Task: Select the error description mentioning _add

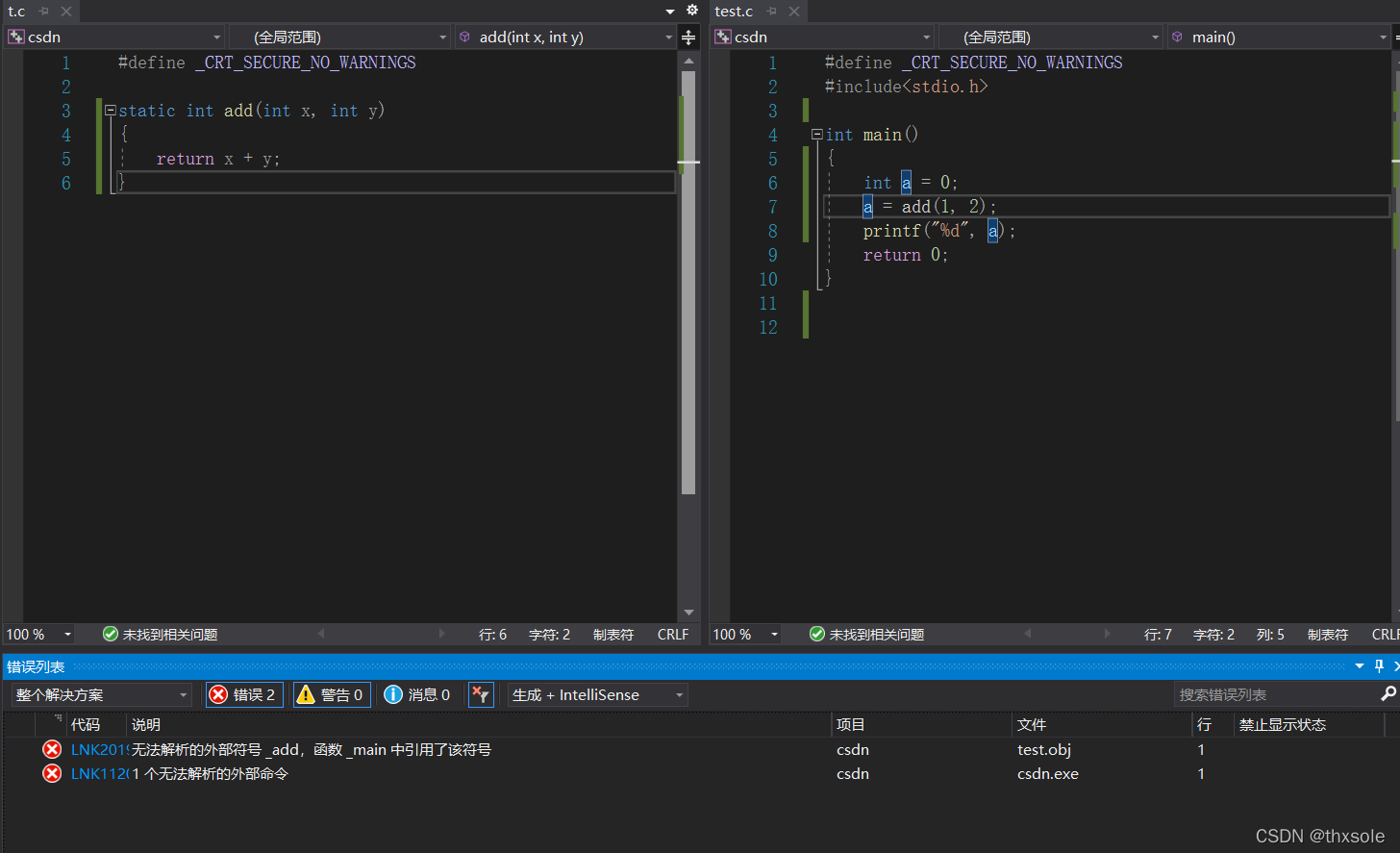Action: tap(312, 749)
